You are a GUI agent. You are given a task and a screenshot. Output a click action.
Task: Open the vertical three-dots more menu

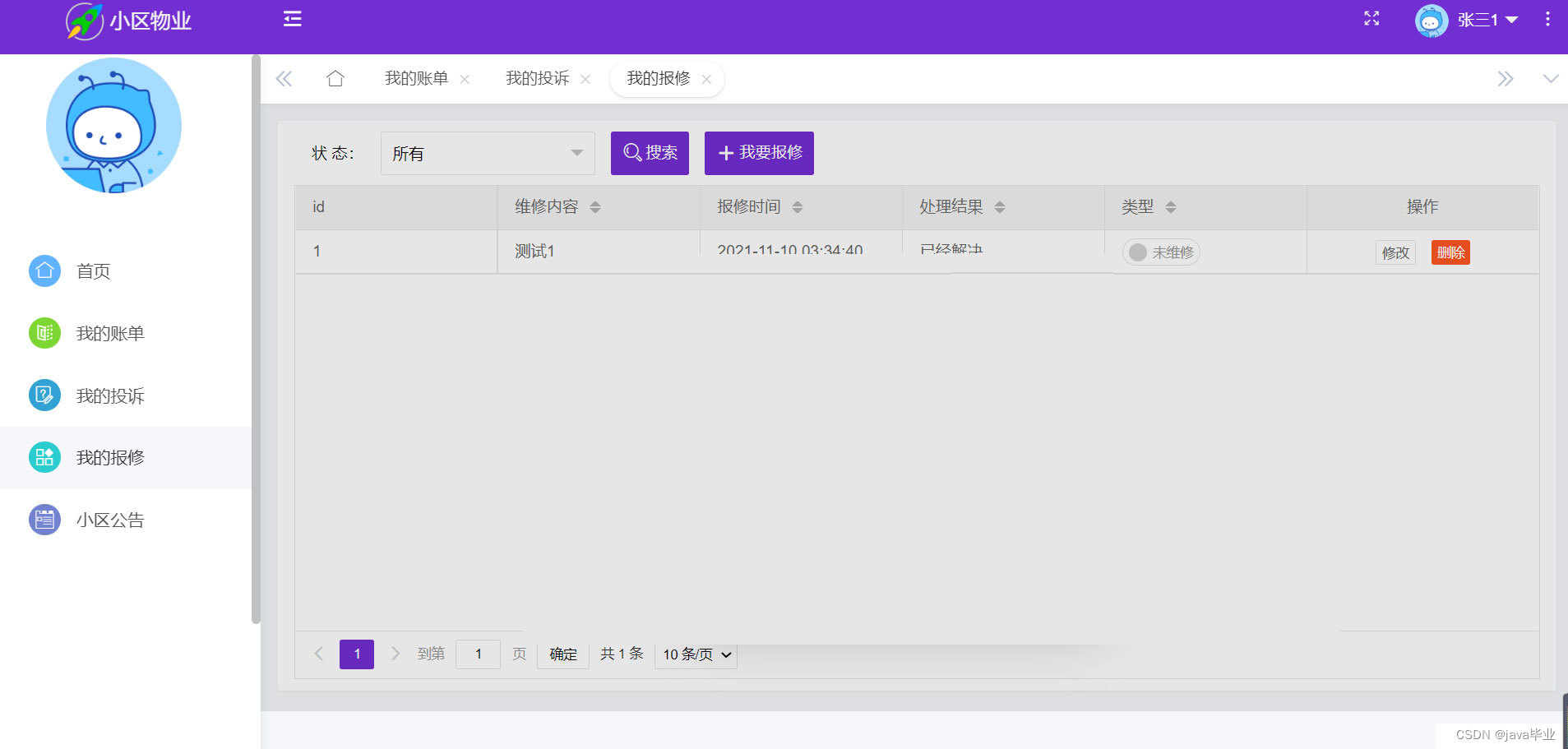click(x=1547, y=19)
